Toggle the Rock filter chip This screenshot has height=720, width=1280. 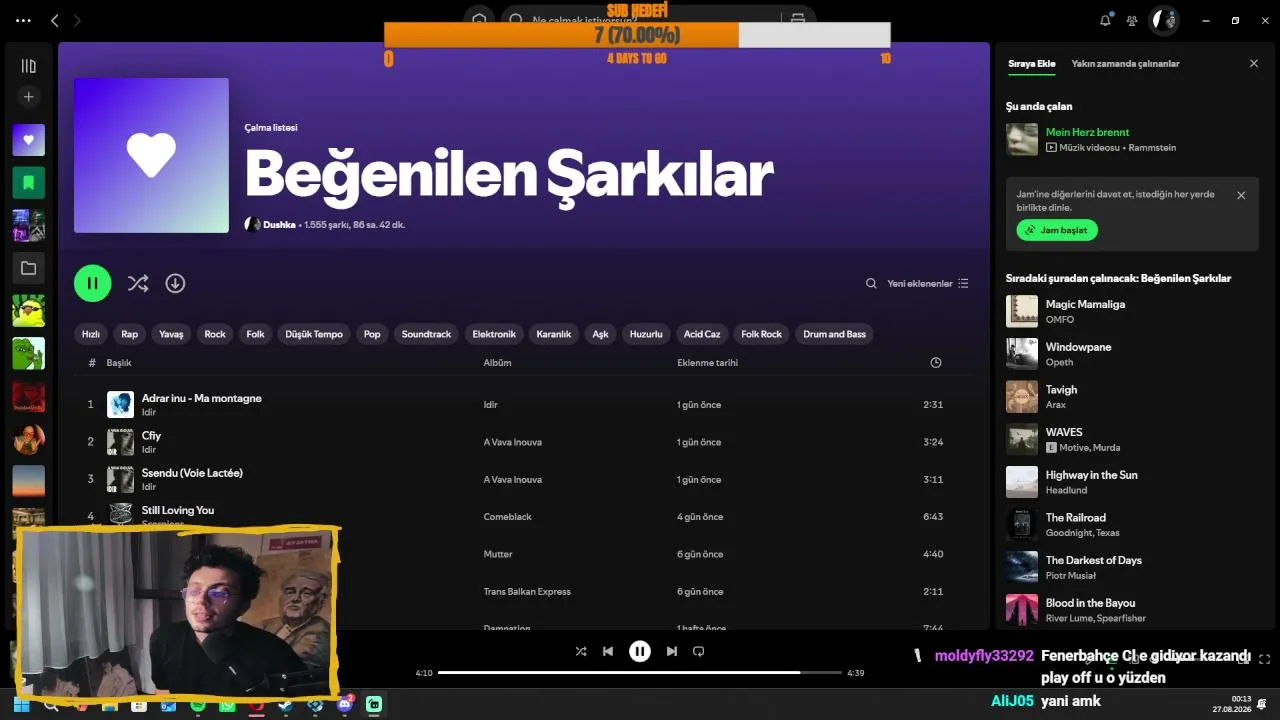(215, 334)
